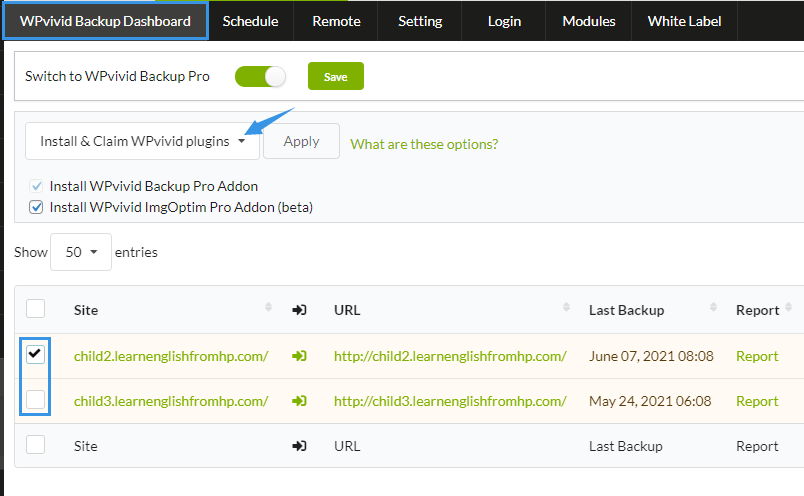Viewport: 804px width, 496px height.
Task: Sort table by Site column arrows
Action: coord(268,307)
